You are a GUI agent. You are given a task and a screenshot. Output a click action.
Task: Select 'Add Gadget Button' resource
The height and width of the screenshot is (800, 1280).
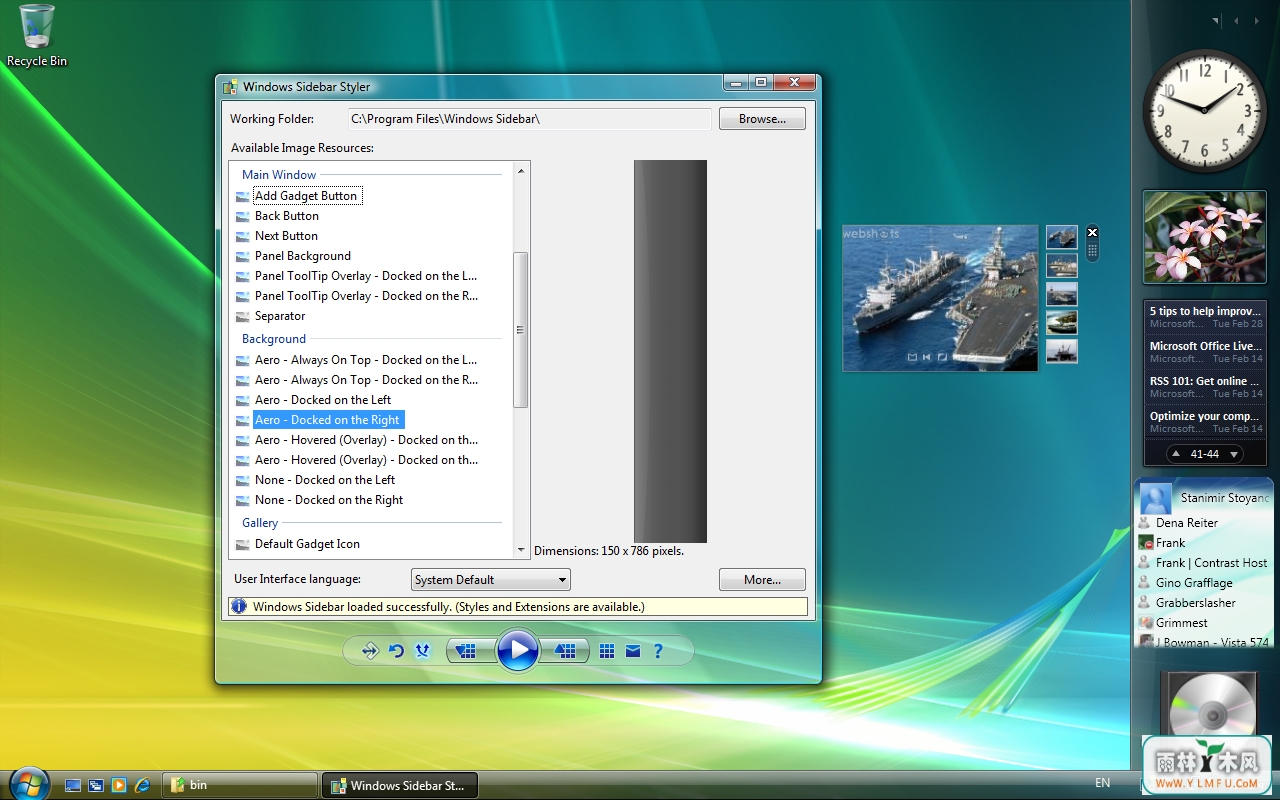pyautogui.click(x=305, y=196)
